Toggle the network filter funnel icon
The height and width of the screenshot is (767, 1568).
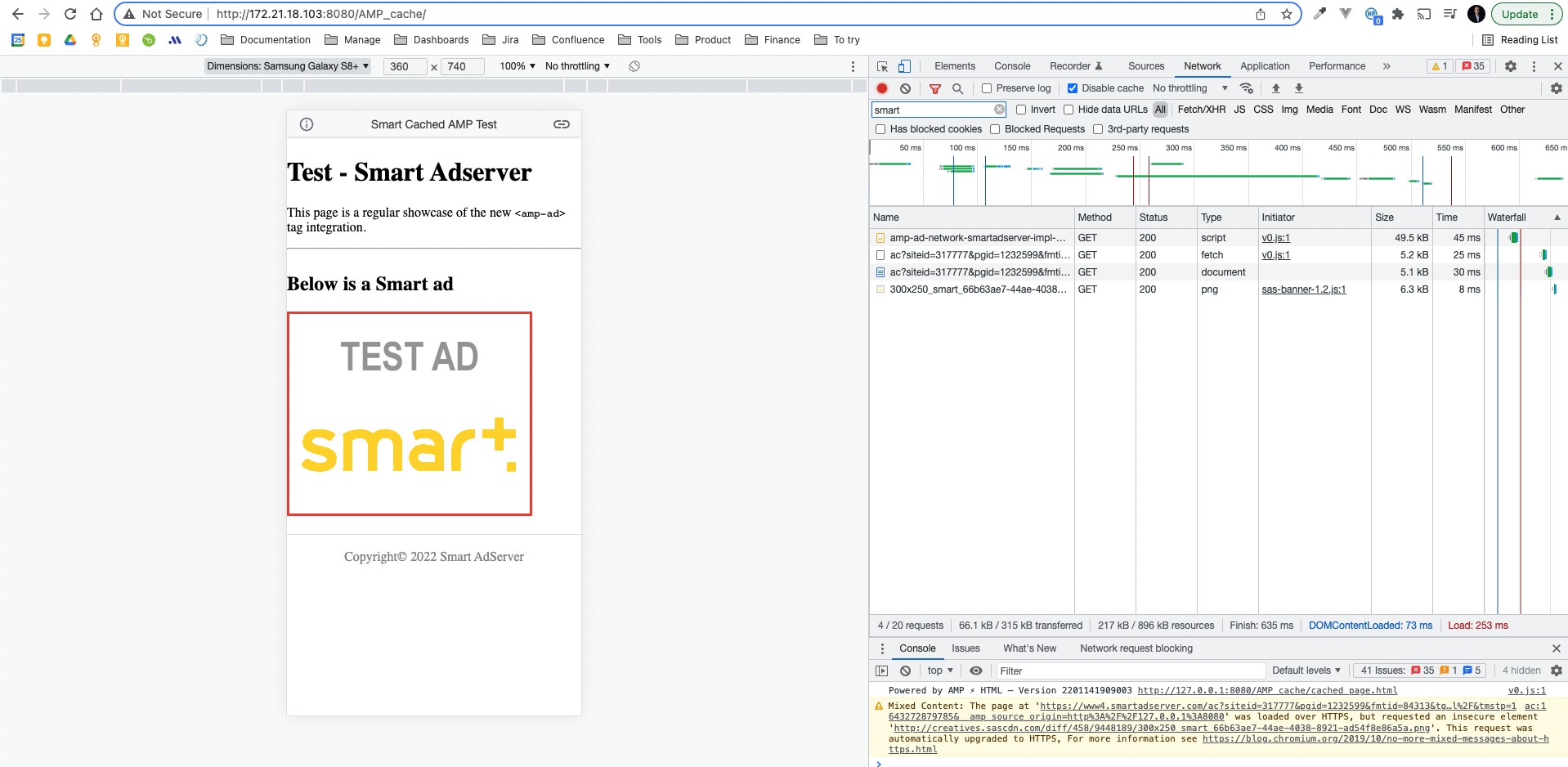[x=935, y=88]
